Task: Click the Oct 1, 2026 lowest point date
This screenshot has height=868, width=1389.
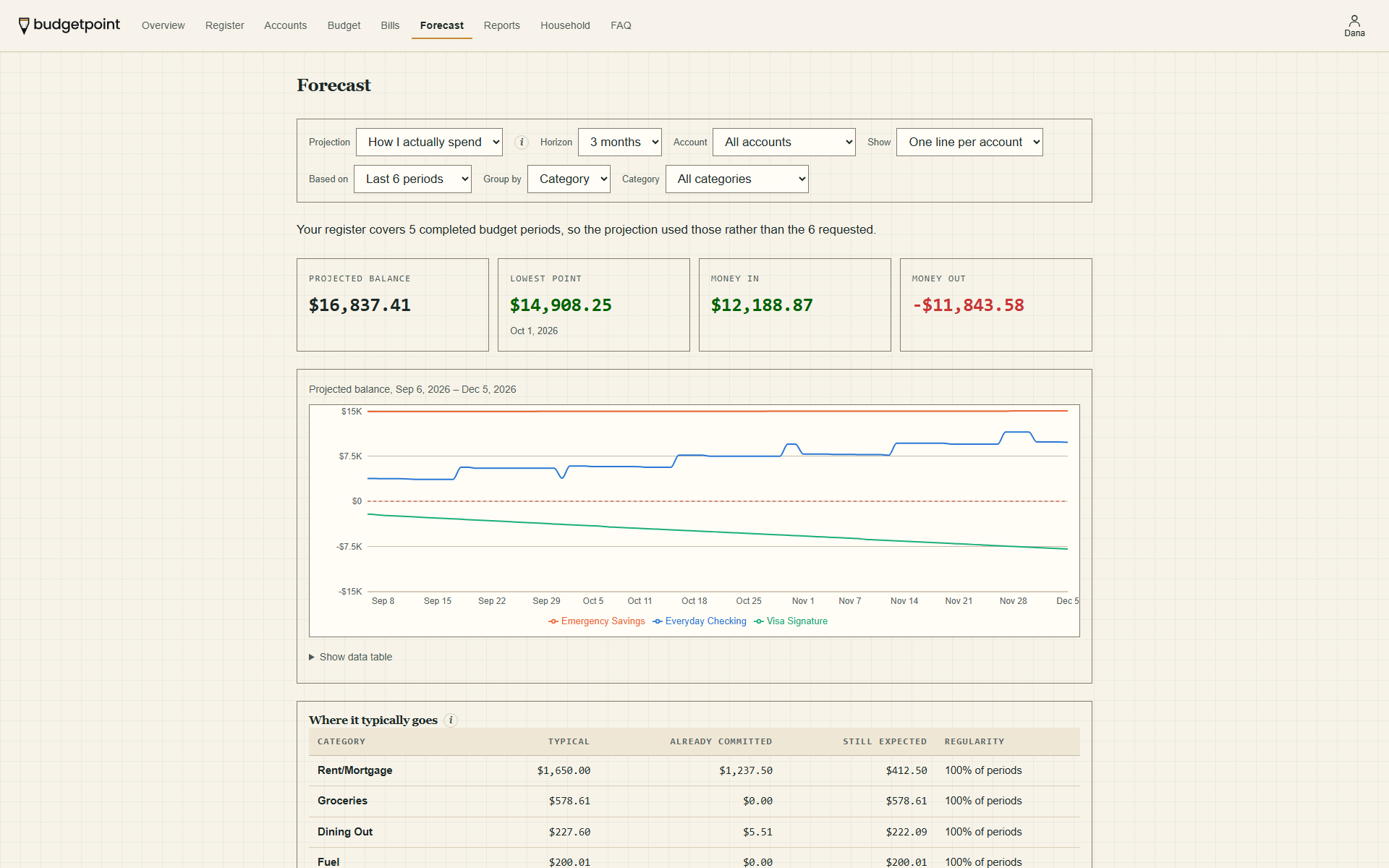Action: point(534,331)
